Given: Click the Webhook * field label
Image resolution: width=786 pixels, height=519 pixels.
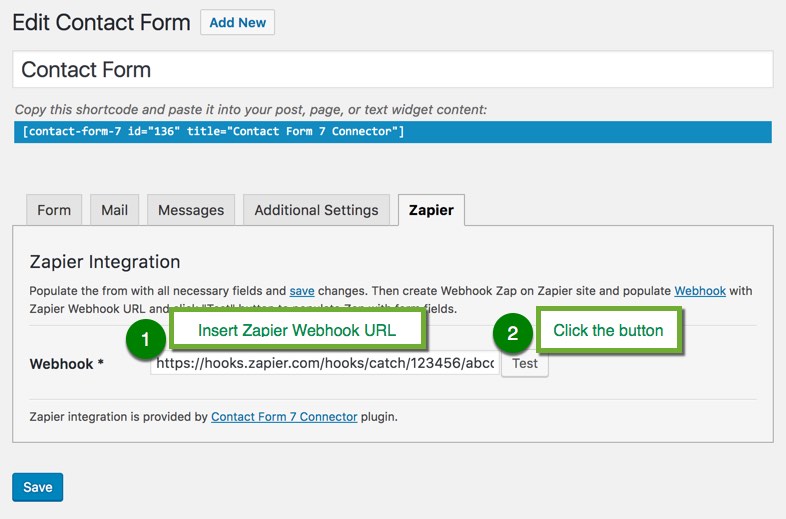Looking at the screenshot, I should 67,364.
